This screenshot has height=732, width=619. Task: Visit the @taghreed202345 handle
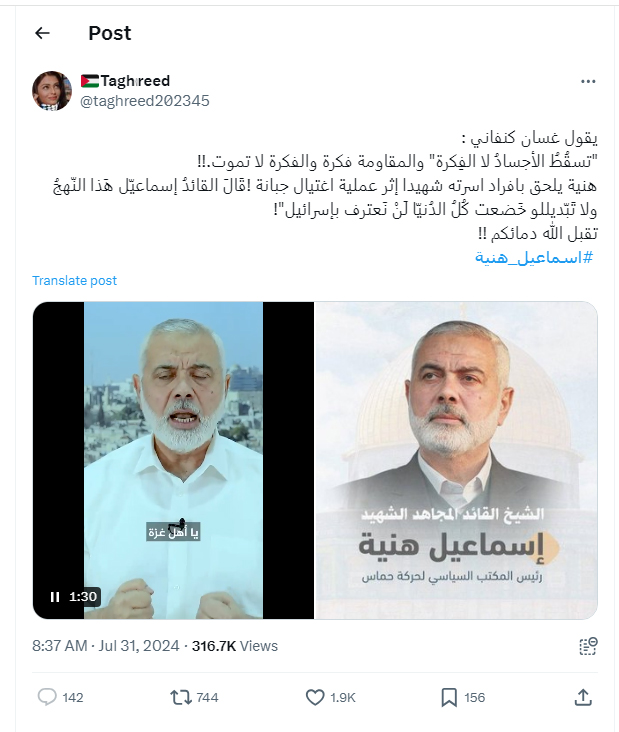(145, 101)
